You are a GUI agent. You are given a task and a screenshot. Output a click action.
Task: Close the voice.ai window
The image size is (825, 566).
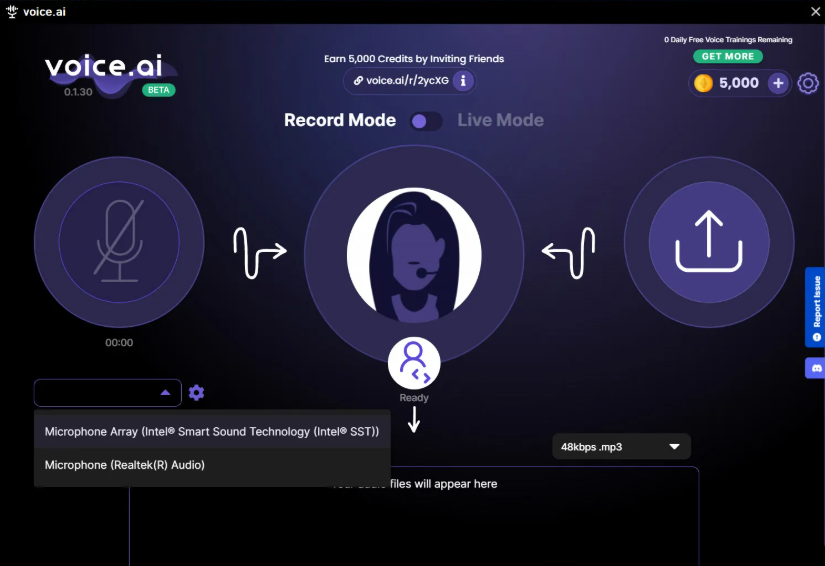click(x=815, y=12)
